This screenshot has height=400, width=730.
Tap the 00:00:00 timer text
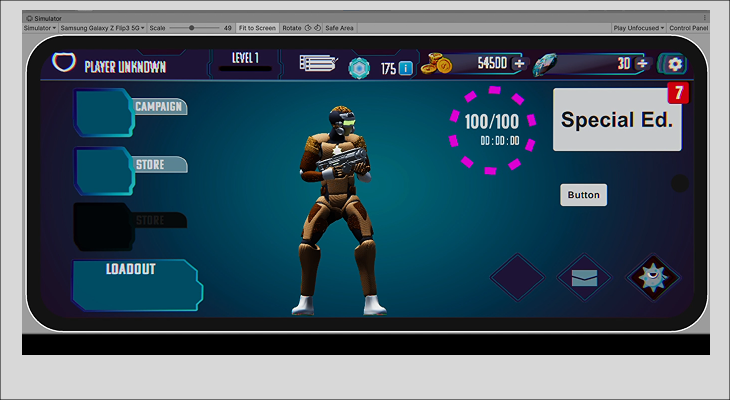click(500, 141)
